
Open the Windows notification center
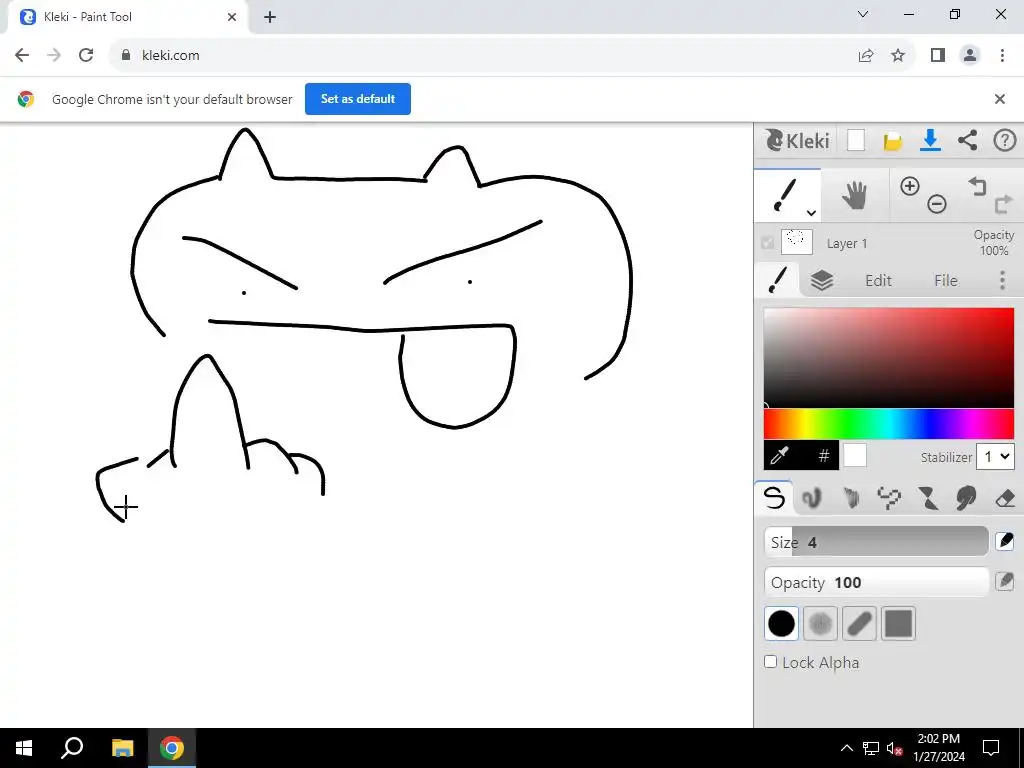pos(991,748)
